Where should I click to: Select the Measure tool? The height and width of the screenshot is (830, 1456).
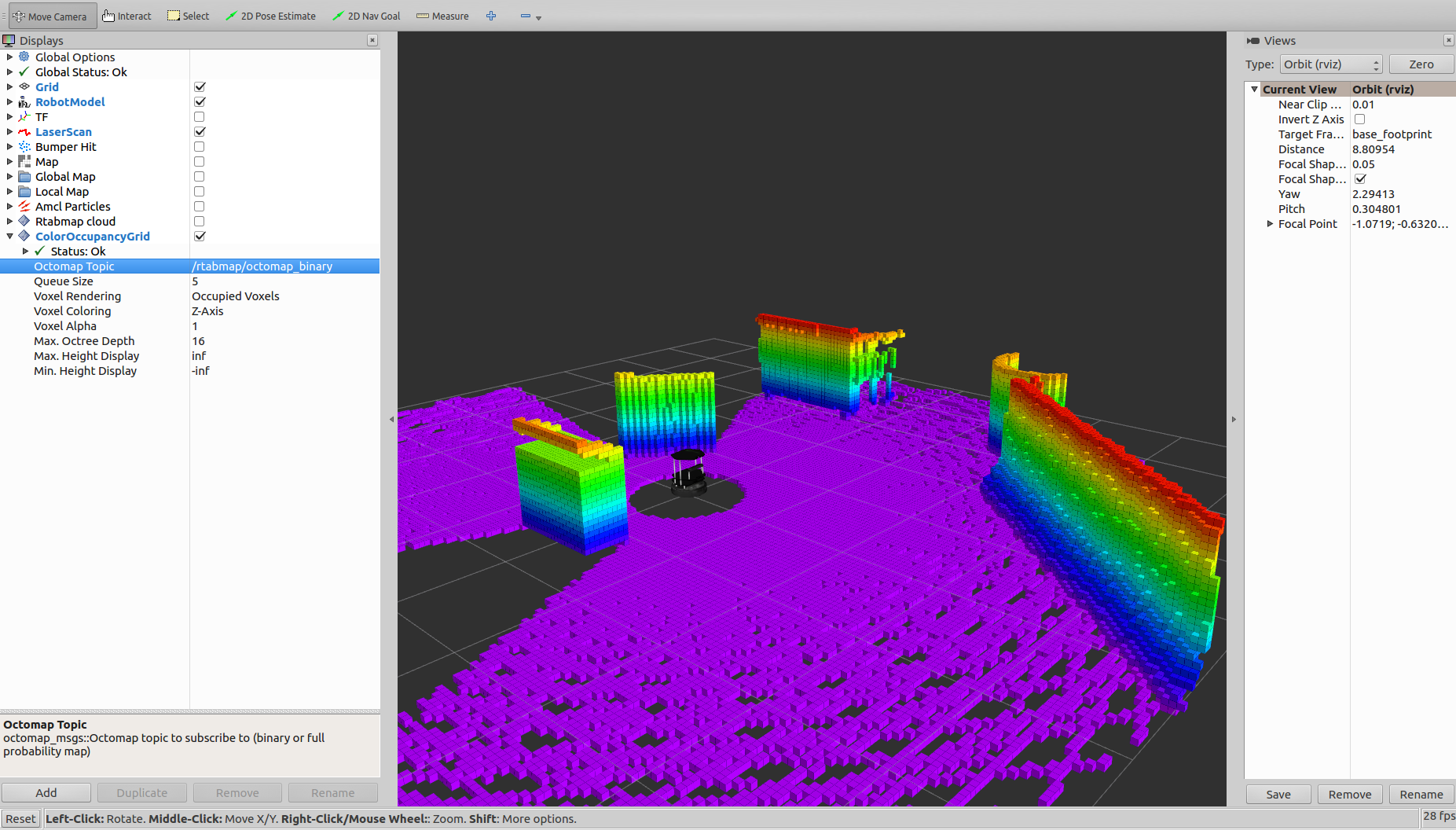click(x=442, y=15)
